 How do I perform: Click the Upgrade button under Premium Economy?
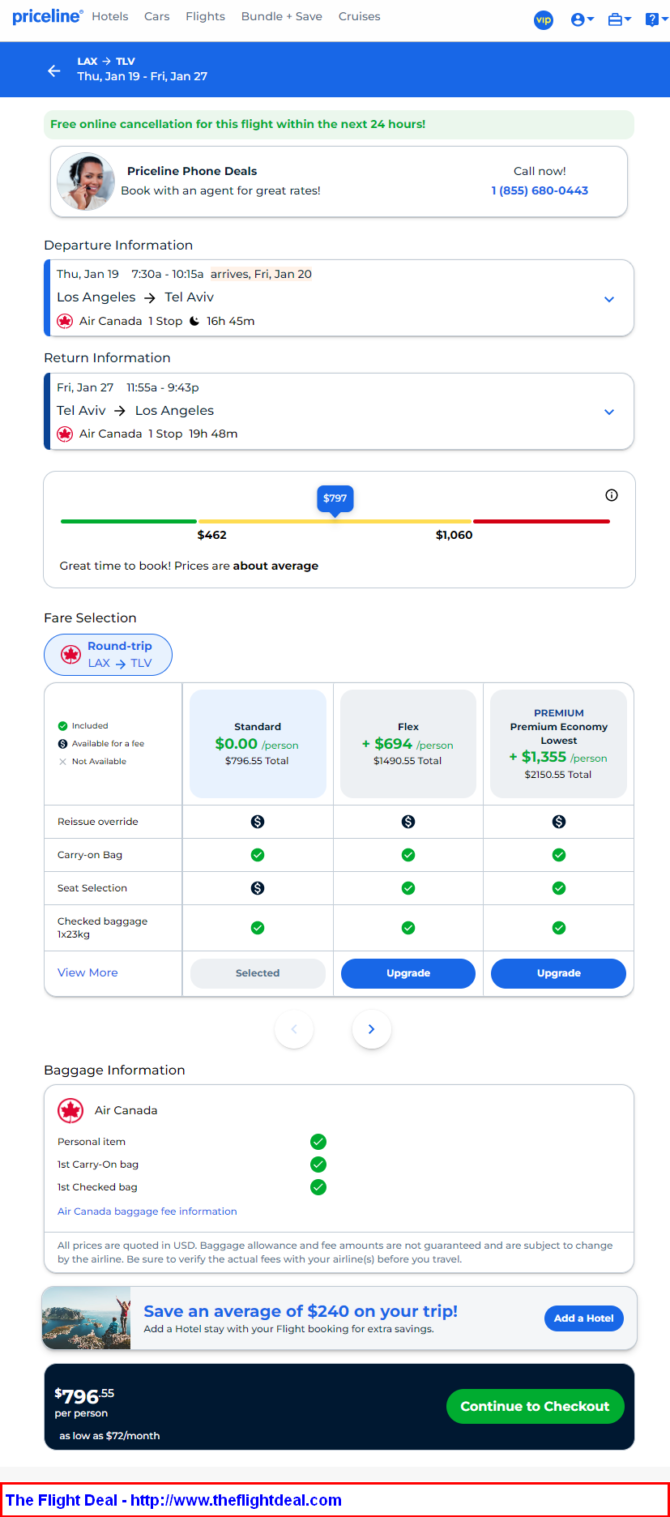pos(559,973)
